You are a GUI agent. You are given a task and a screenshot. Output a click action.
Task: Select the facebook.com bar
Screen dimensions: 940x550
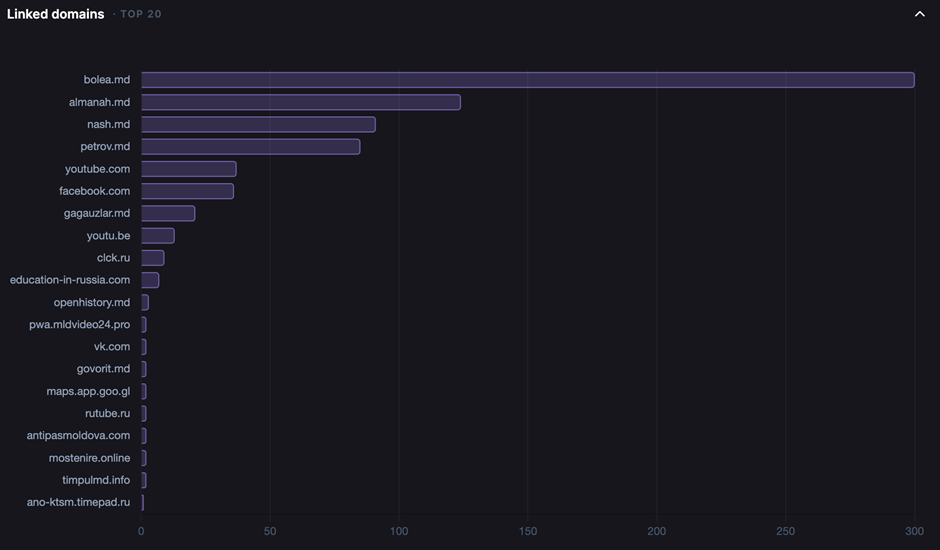[x=187, y=191]
